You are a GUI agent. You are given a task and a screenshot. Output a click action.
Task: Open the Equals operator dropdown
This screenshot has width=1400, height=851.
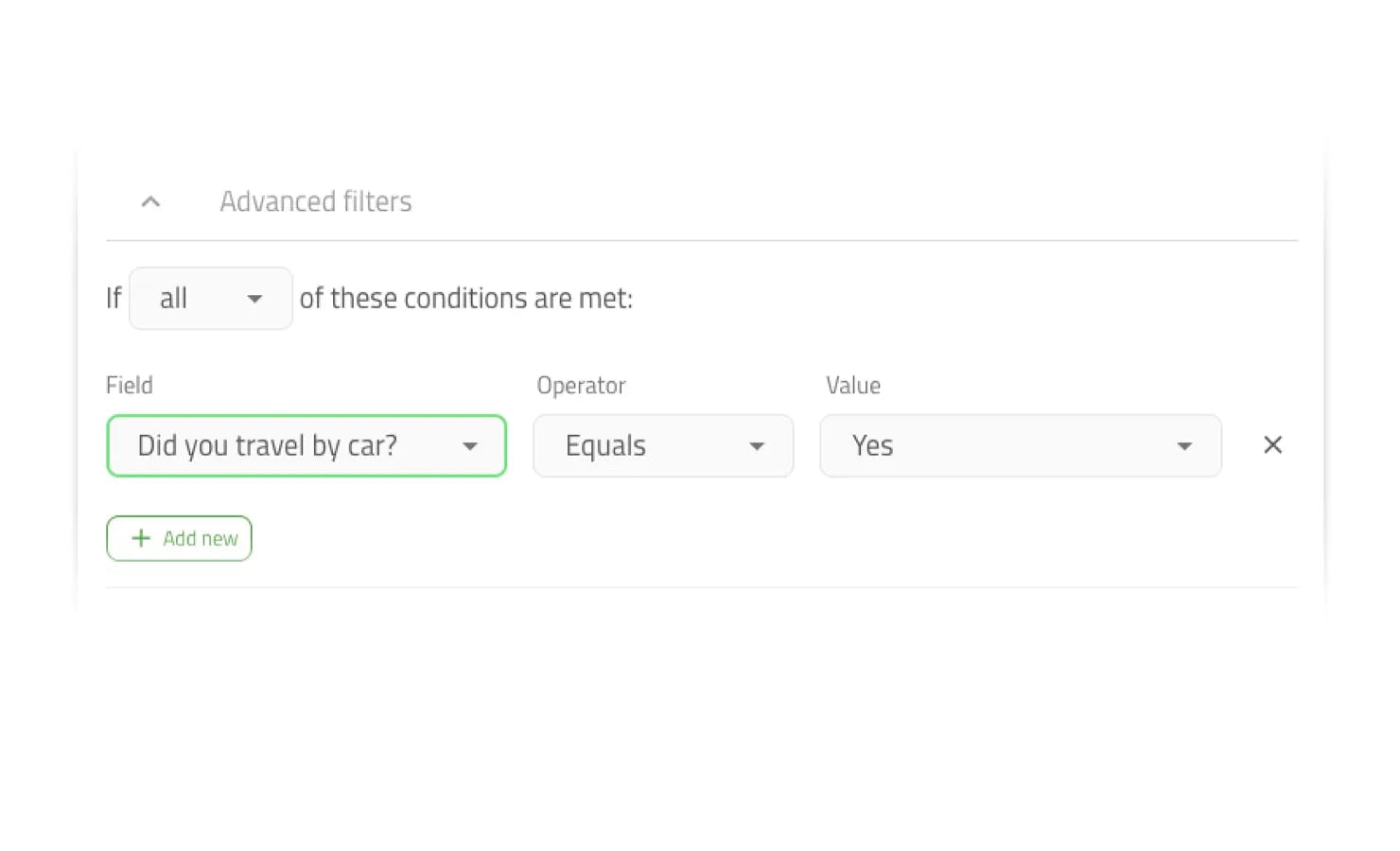662,445
